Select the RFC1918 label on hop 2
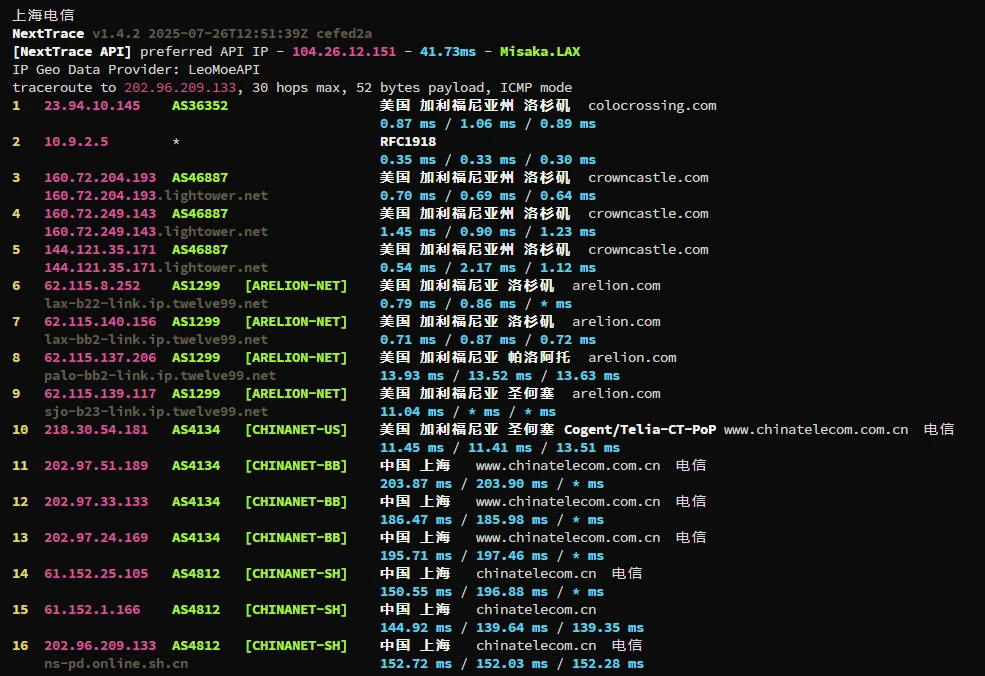Viewport: 985px width, 676px height. tap(408, 141)
